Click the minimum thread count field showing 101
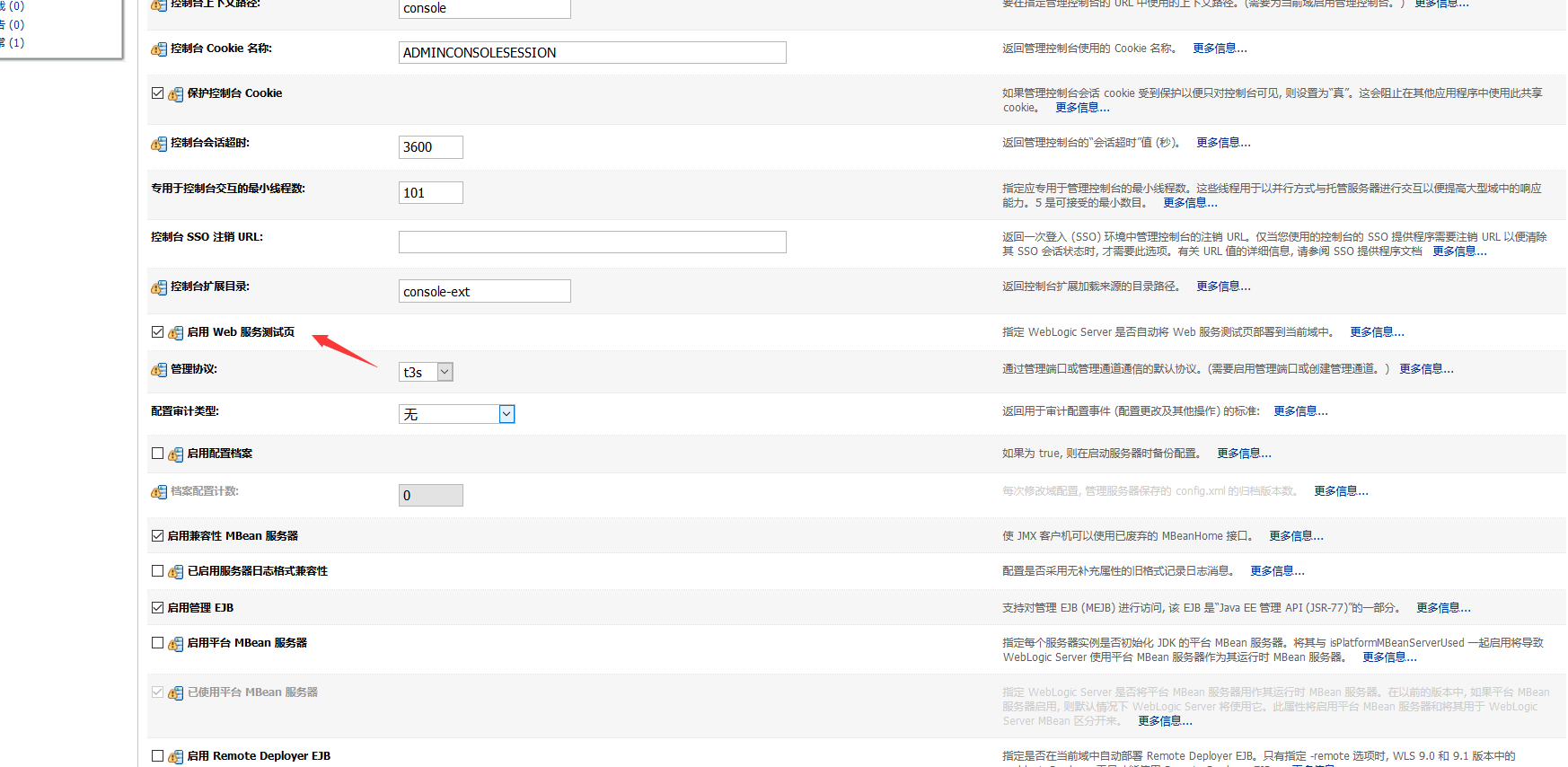 pos(431,193)
